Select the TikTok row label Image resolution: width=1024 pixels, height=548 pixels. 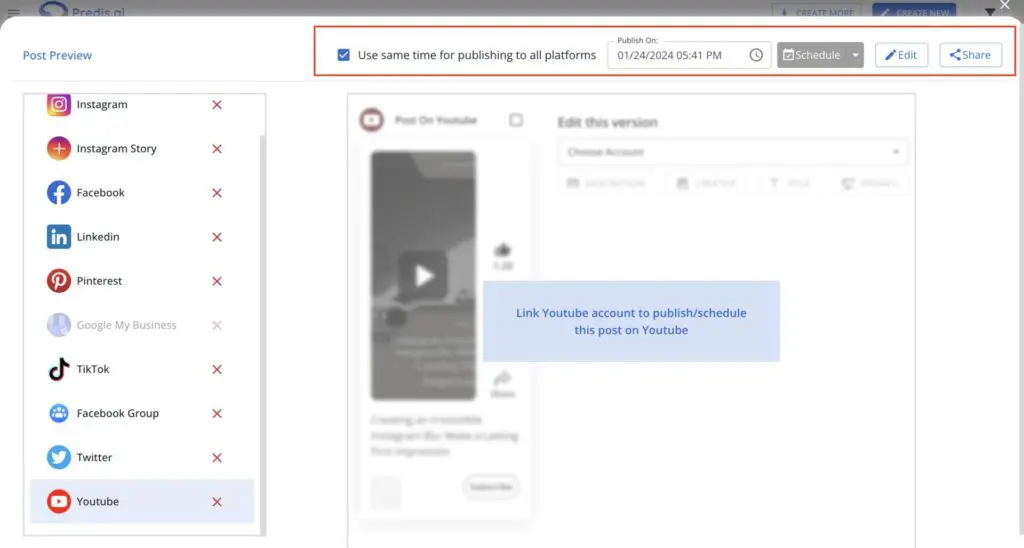point(93,369)
